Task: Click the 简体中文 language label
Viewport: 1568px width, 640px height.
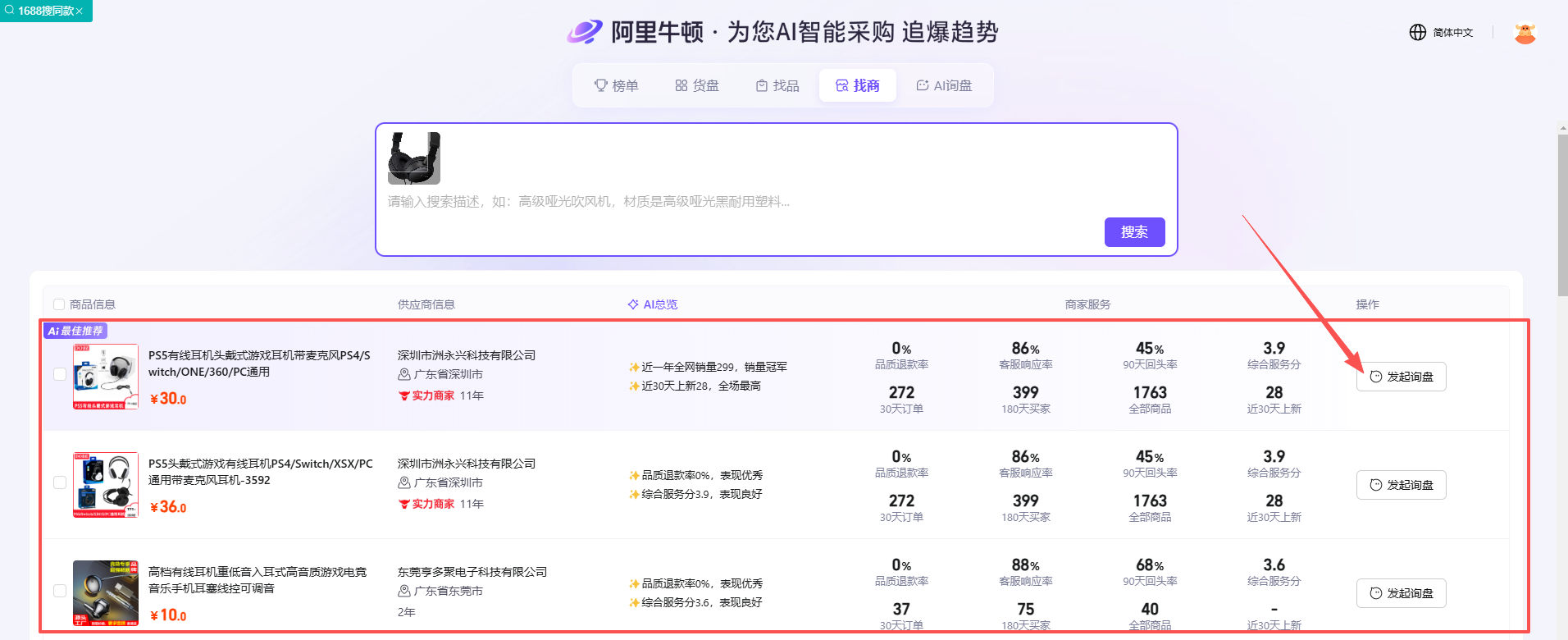Action: (x=1453, y=33)
